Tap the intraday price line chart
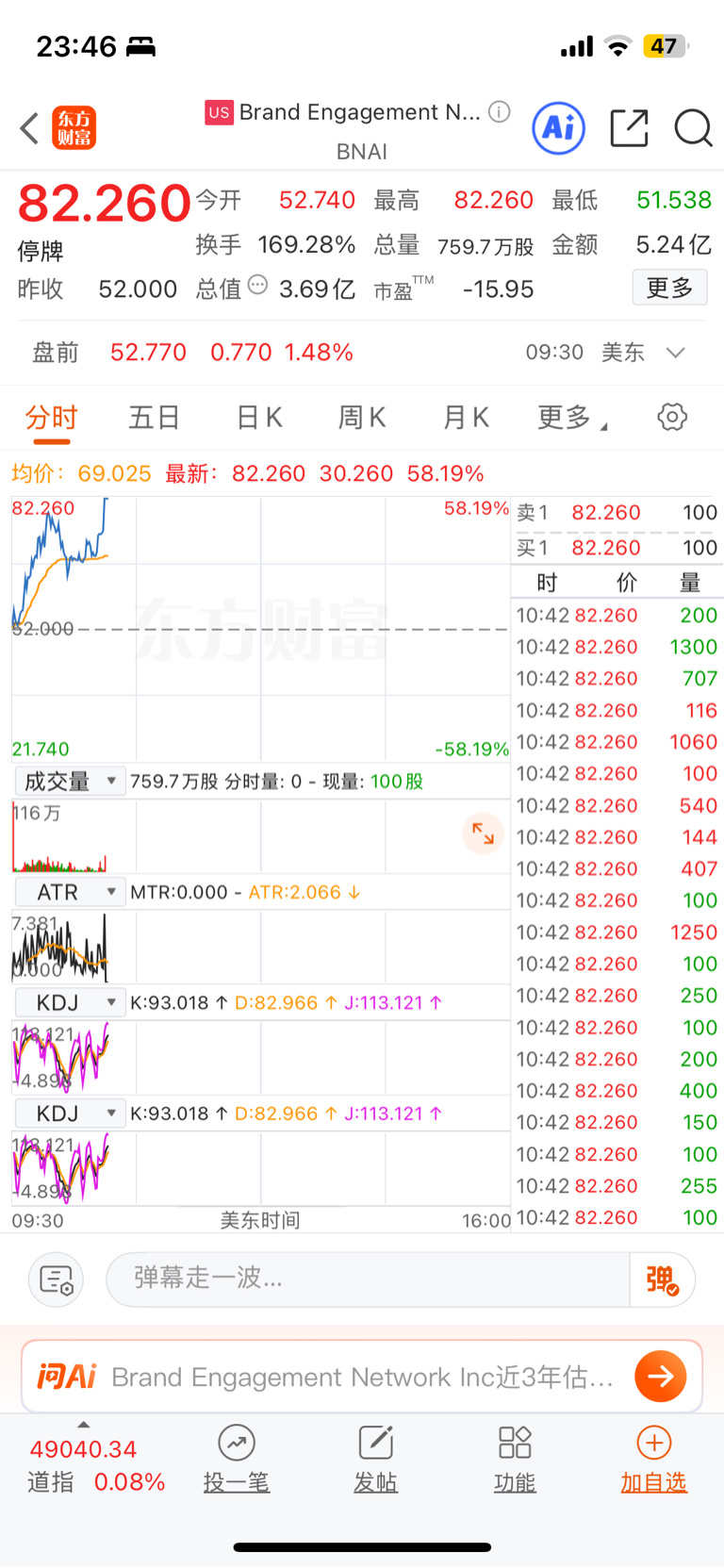This screenshot has height=1568, width=724. click(260, 629)
